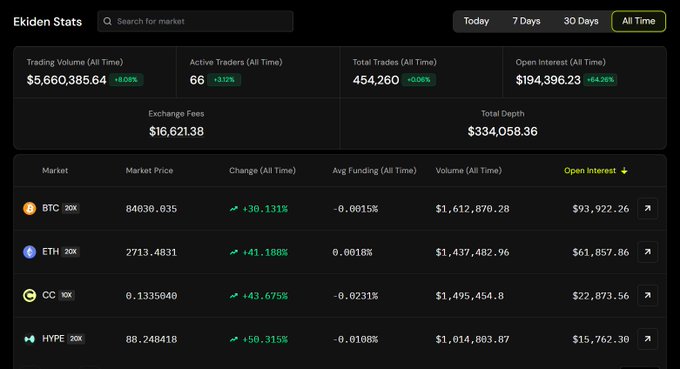This screenshot has height=369, width=680.
Task: Click BTC avg funding -0.0015%
Action: coord(355,209)
